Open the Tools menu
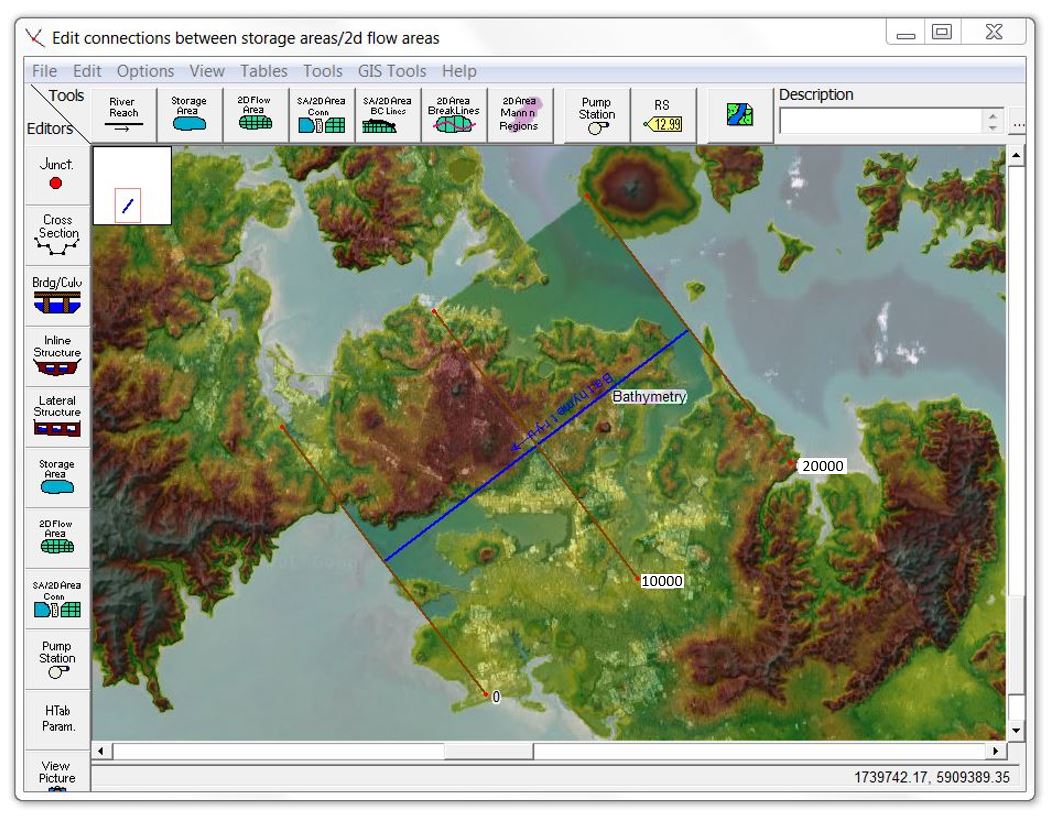 coord(323,71)
